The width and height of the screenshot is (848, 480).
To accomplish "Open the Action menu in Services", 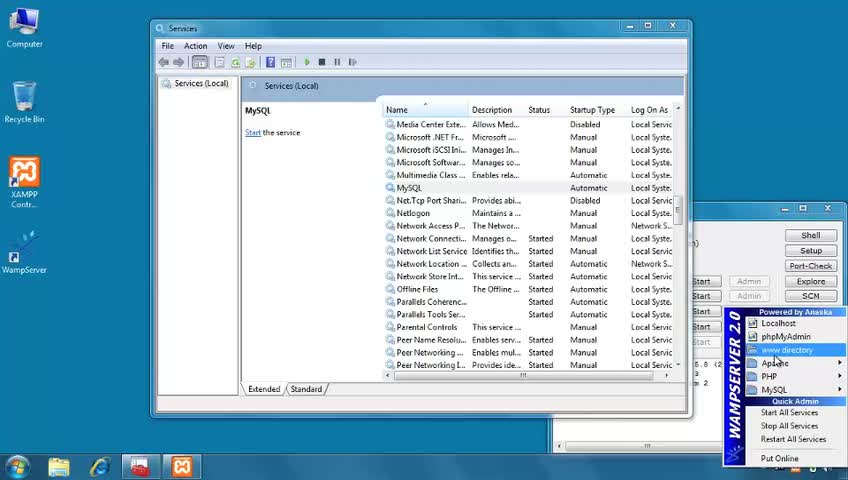I will point(195,46).
